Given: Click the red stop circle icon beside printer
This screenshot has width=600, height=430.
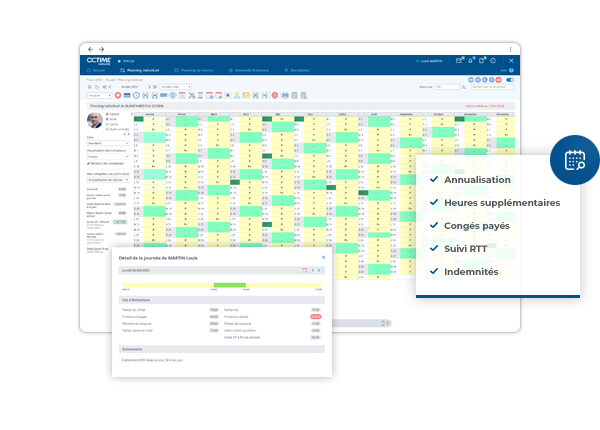Looking at the screenshot, I should coord(275,95).
